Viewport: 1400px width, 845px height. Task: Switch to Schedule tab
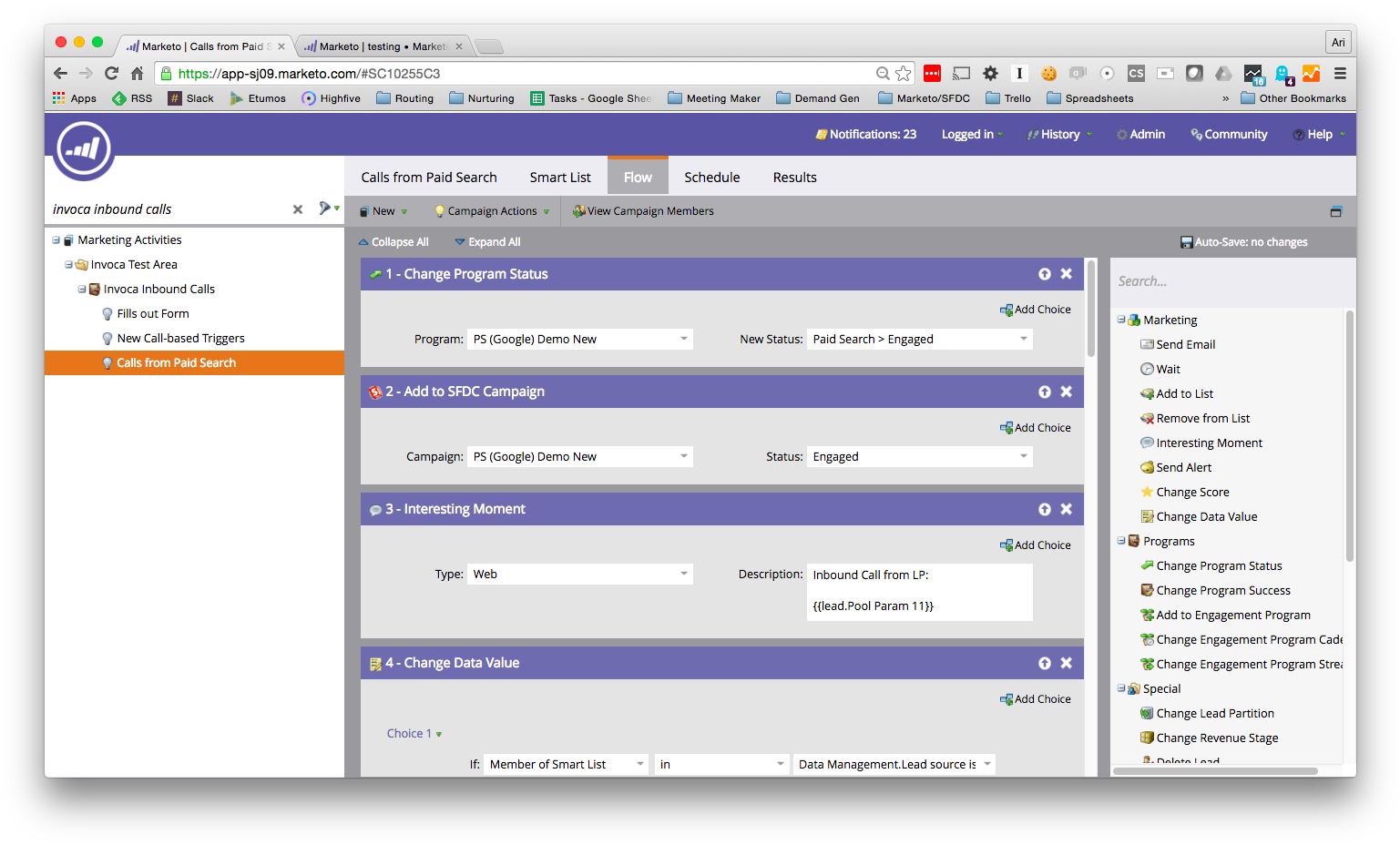(x=712, y=178)
